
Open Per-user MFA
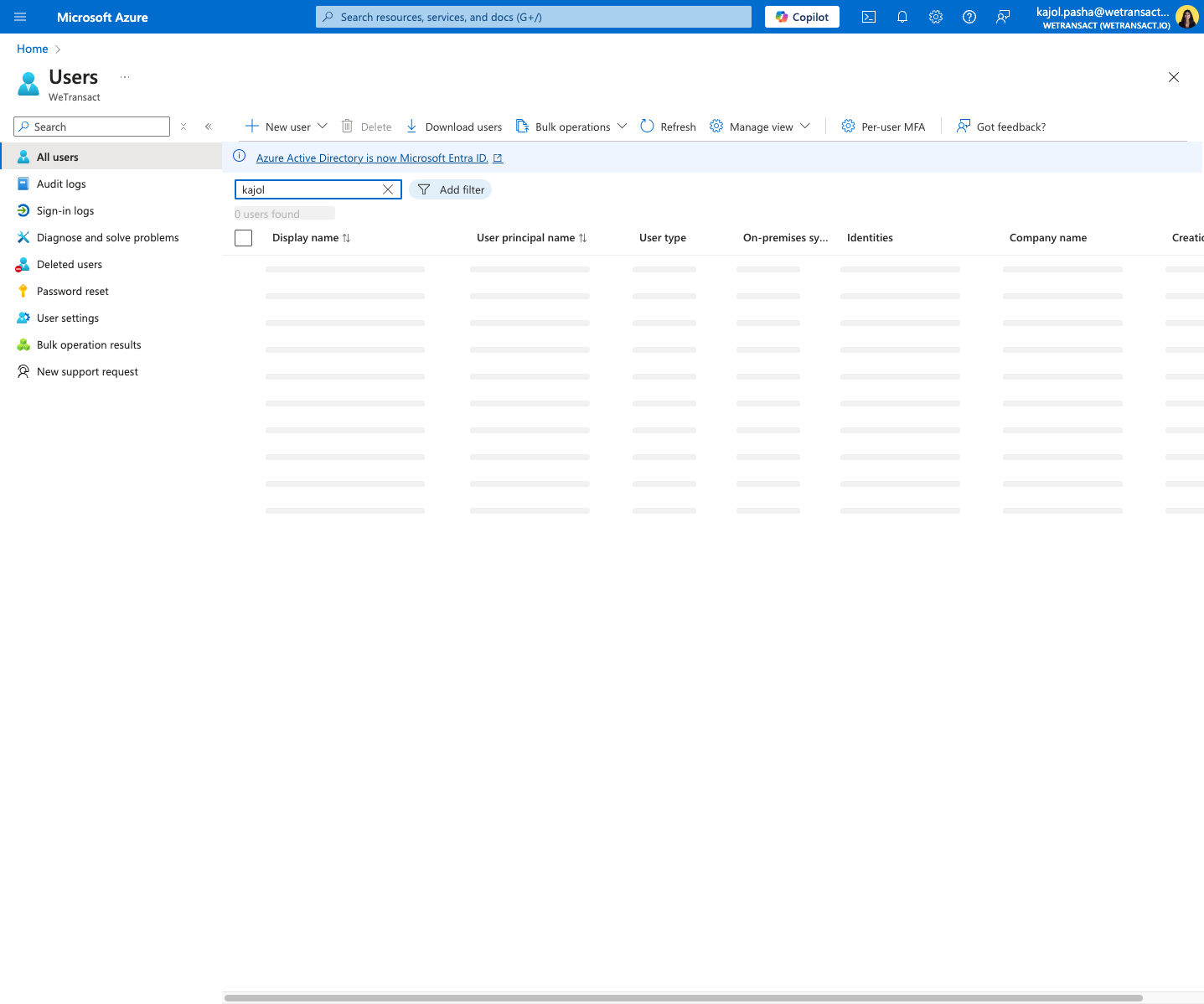[x=883, y=127]
